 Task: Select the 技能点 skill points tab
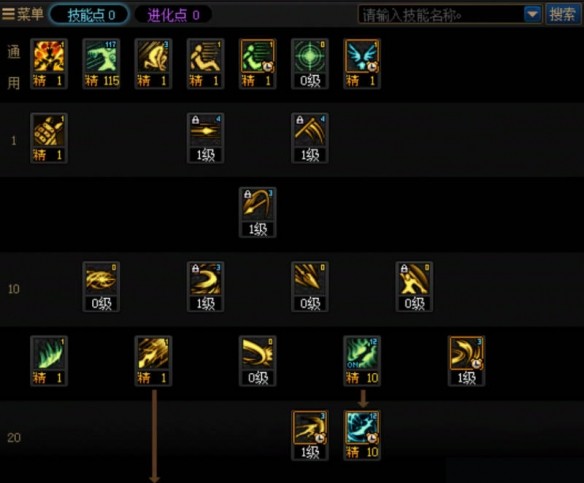tap(89, 15)
